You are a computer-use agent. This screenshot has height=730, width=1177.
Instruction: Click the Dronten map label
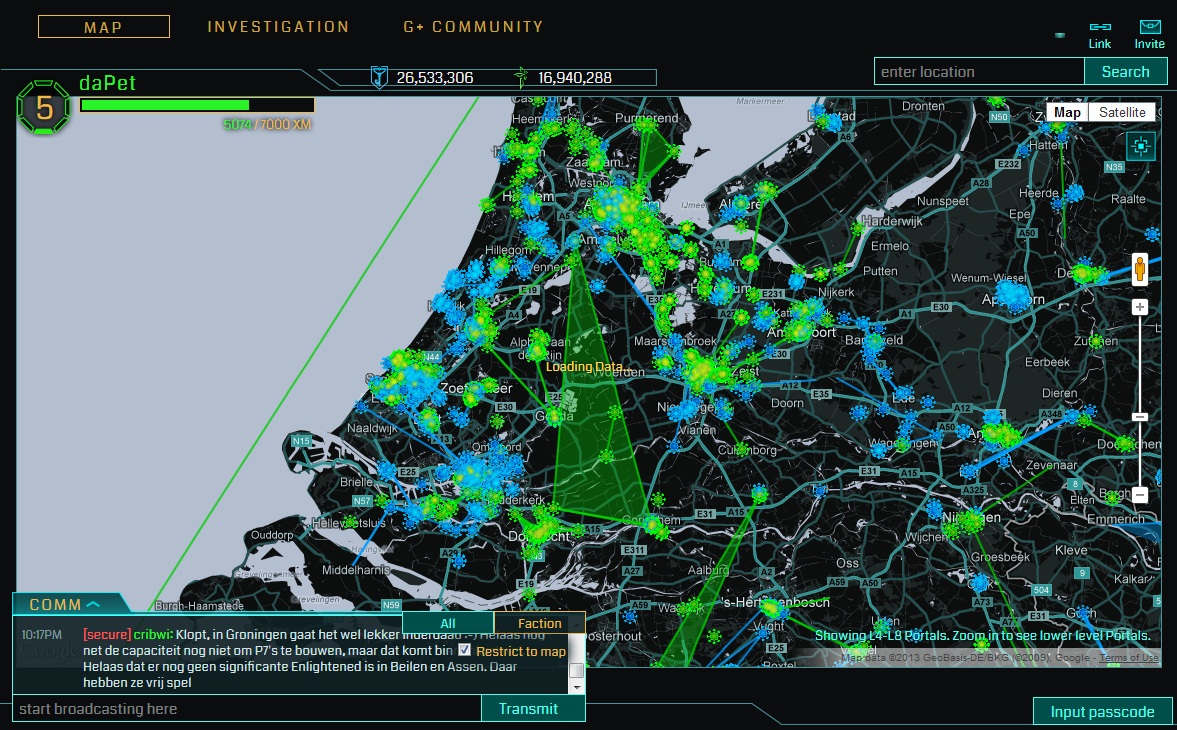pyautogui.click(x=923, y=106)
